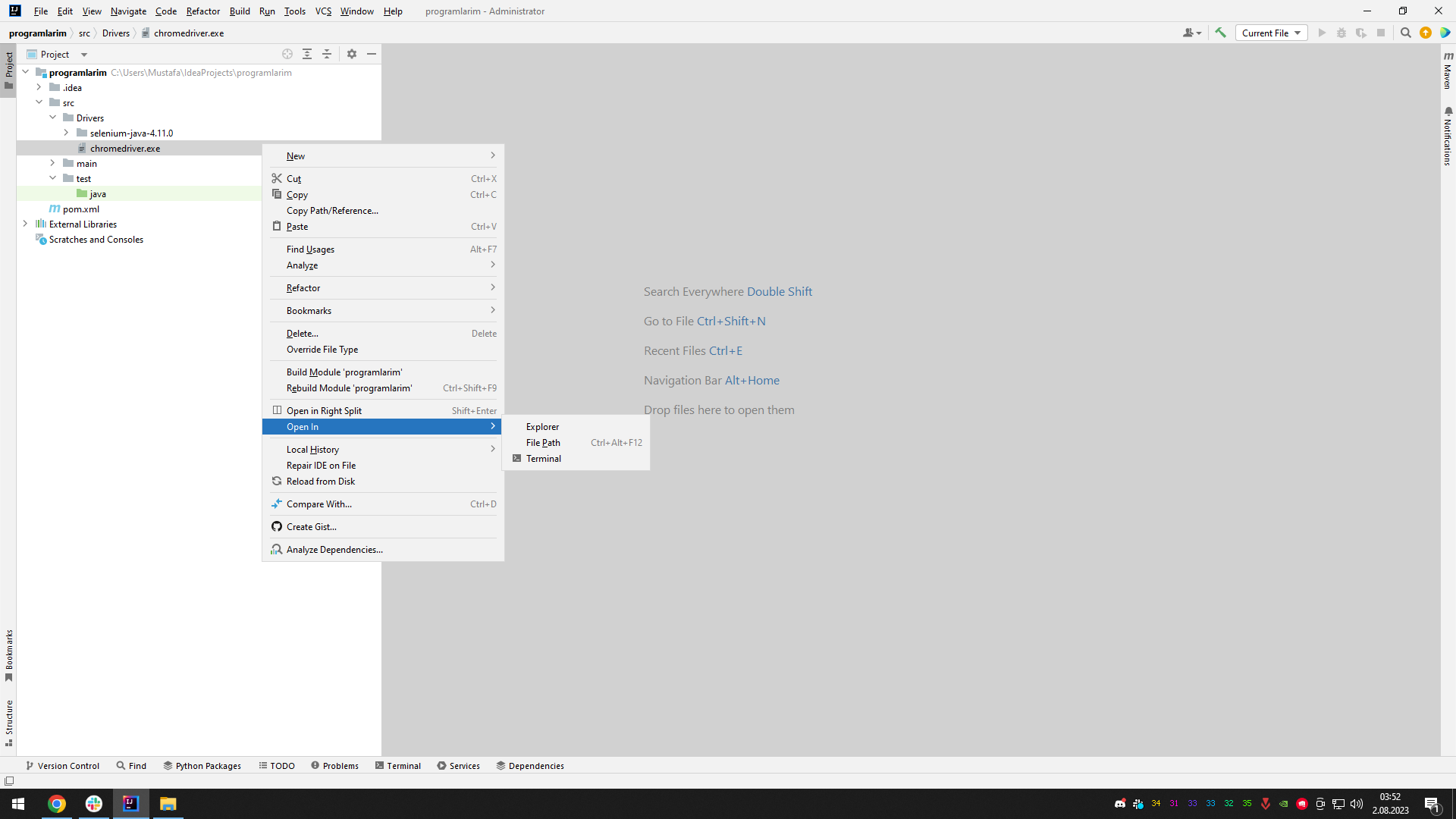Screen dimensions: 1456x819
Task: Open IDE settings update icon in toolbar
Action: coord(1425,33)
